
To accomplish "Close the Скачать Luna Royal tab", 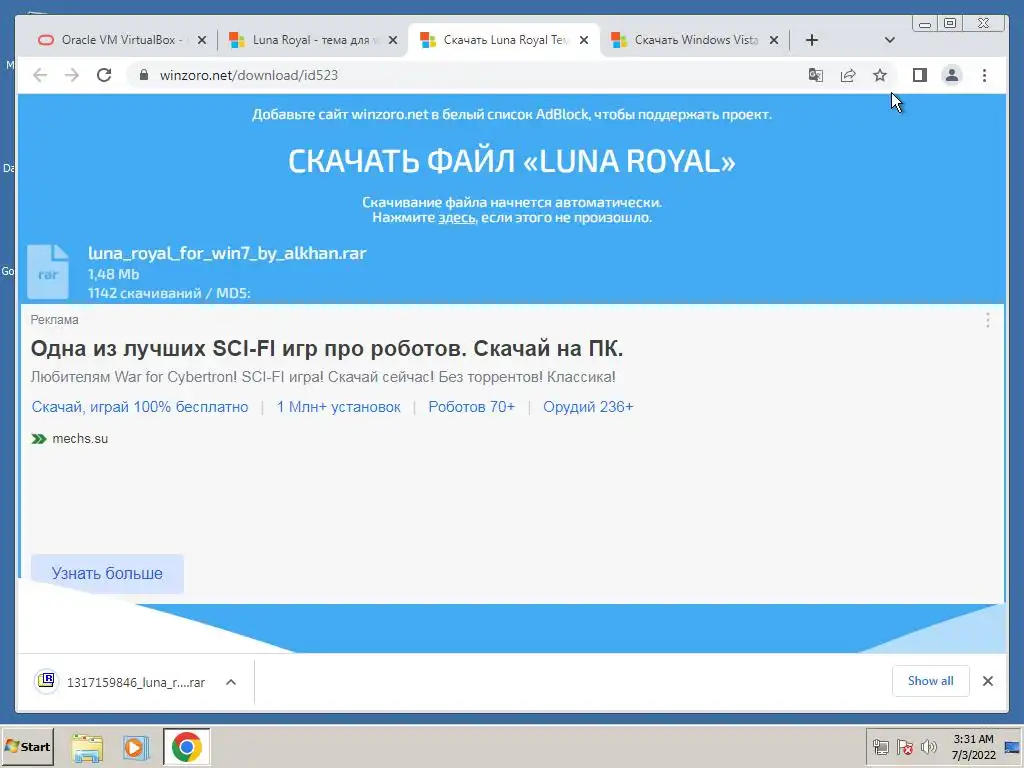I will click(x=584, y=40).
